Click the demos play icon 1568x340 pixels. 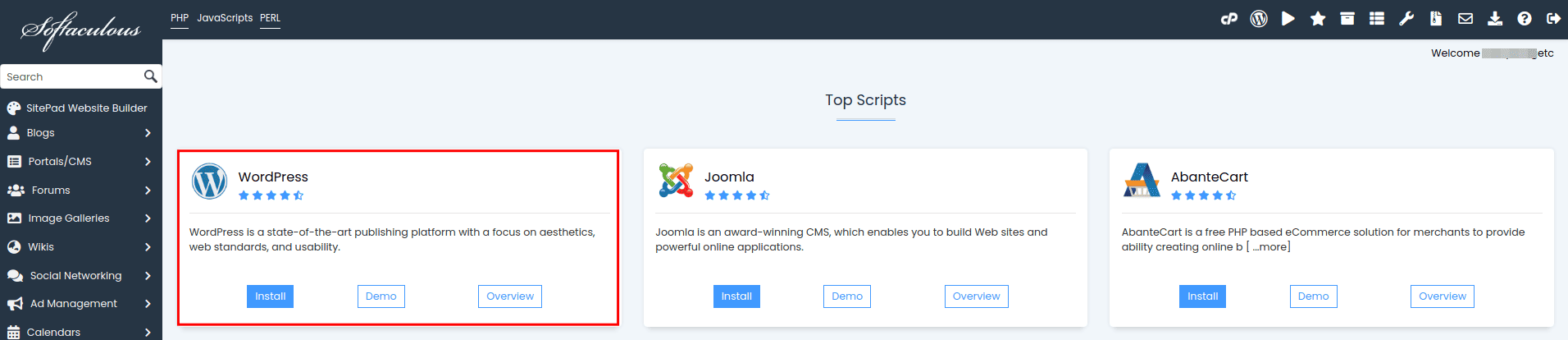[1288, 18]
